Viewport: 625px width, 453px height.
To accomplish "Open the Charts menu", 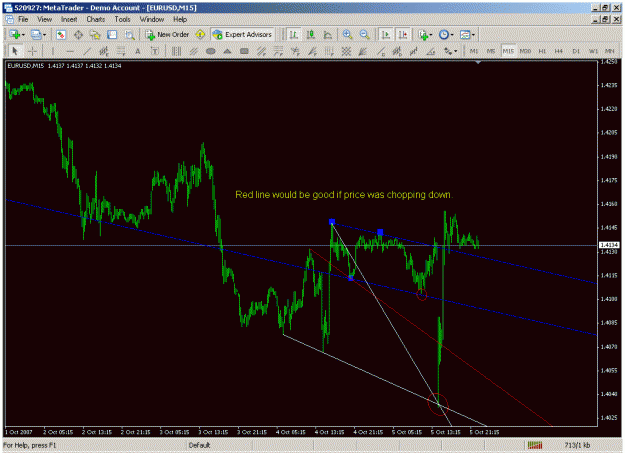I will [x=96, y=19].
